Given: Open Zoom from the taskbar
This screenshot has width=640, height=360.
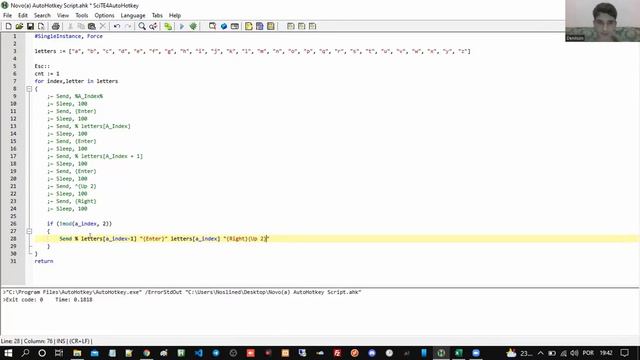Looking at the screenshot, I should tap(476, 353).
